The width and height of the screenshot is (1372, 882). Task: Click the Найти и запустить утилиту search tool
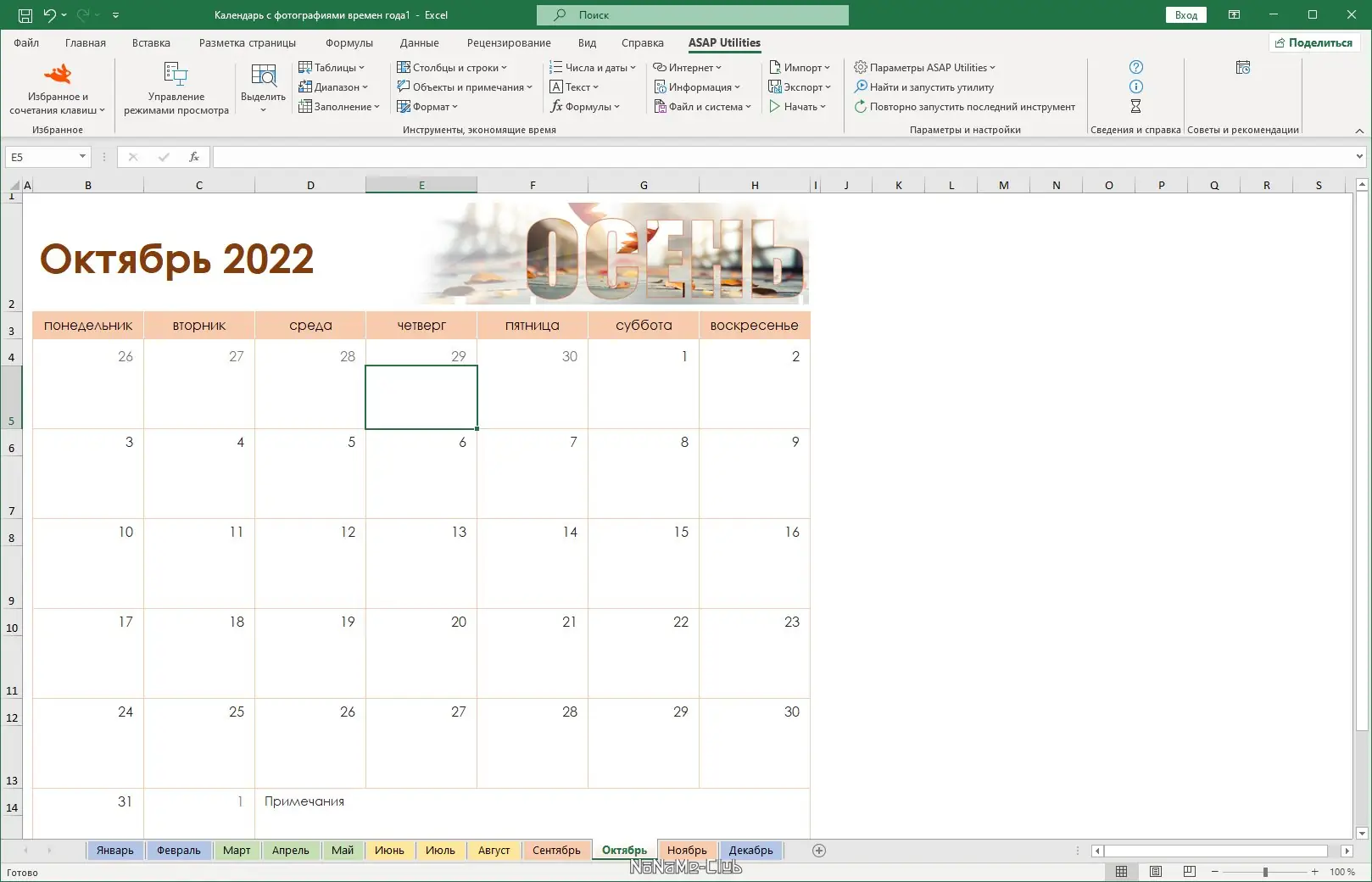point(924,87)
